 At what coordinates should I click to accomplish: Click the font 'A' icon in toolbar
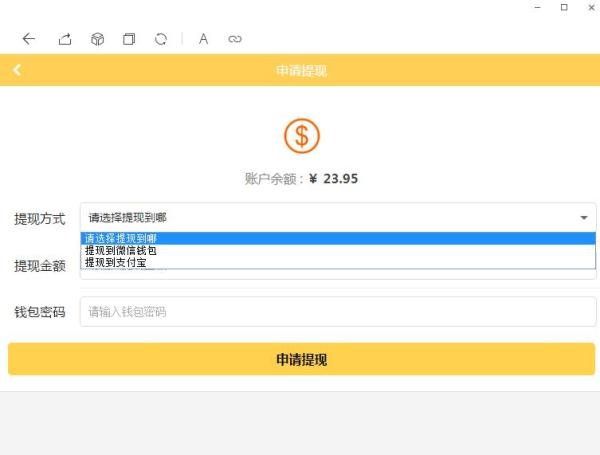click(204, 39)
